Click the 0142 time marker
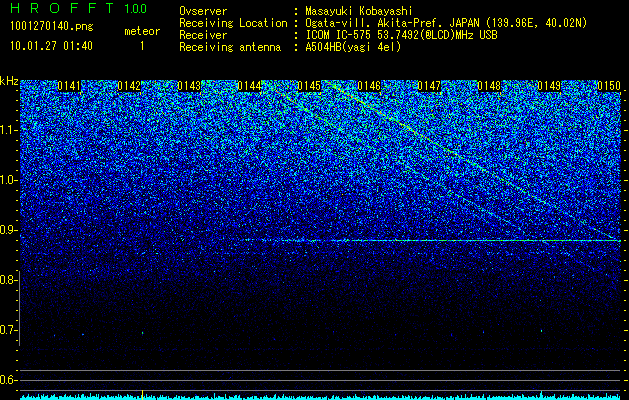629x400 pixels. coord(129,86)
